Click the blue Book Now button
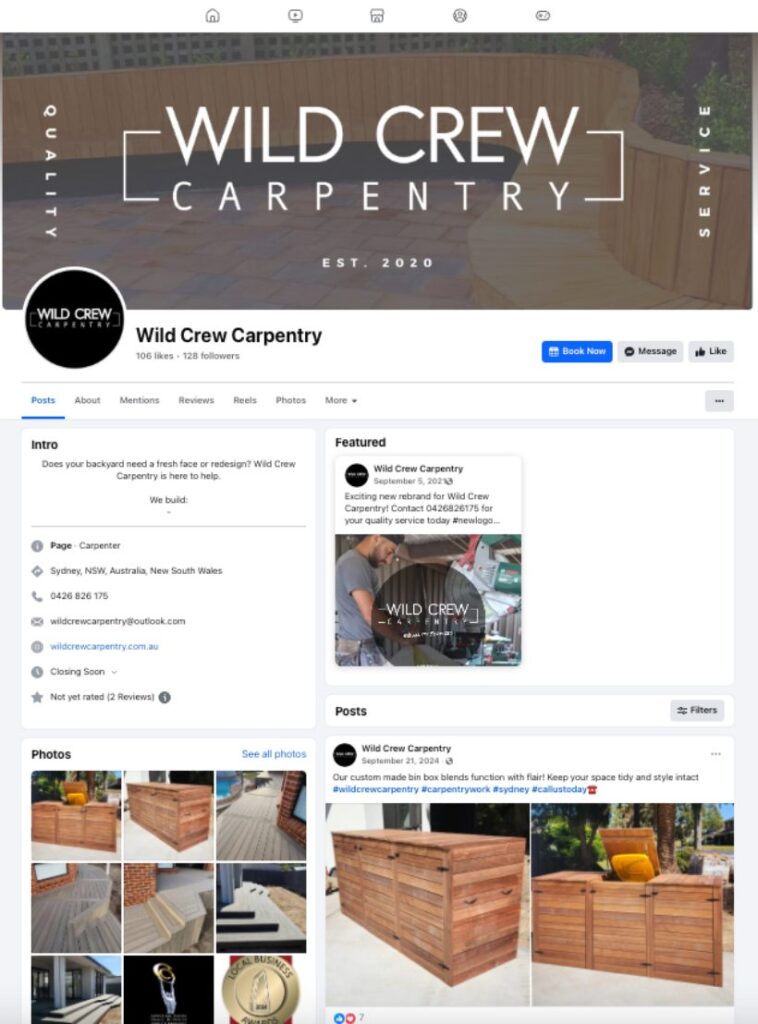758x1024 pixels. point(576,351)
